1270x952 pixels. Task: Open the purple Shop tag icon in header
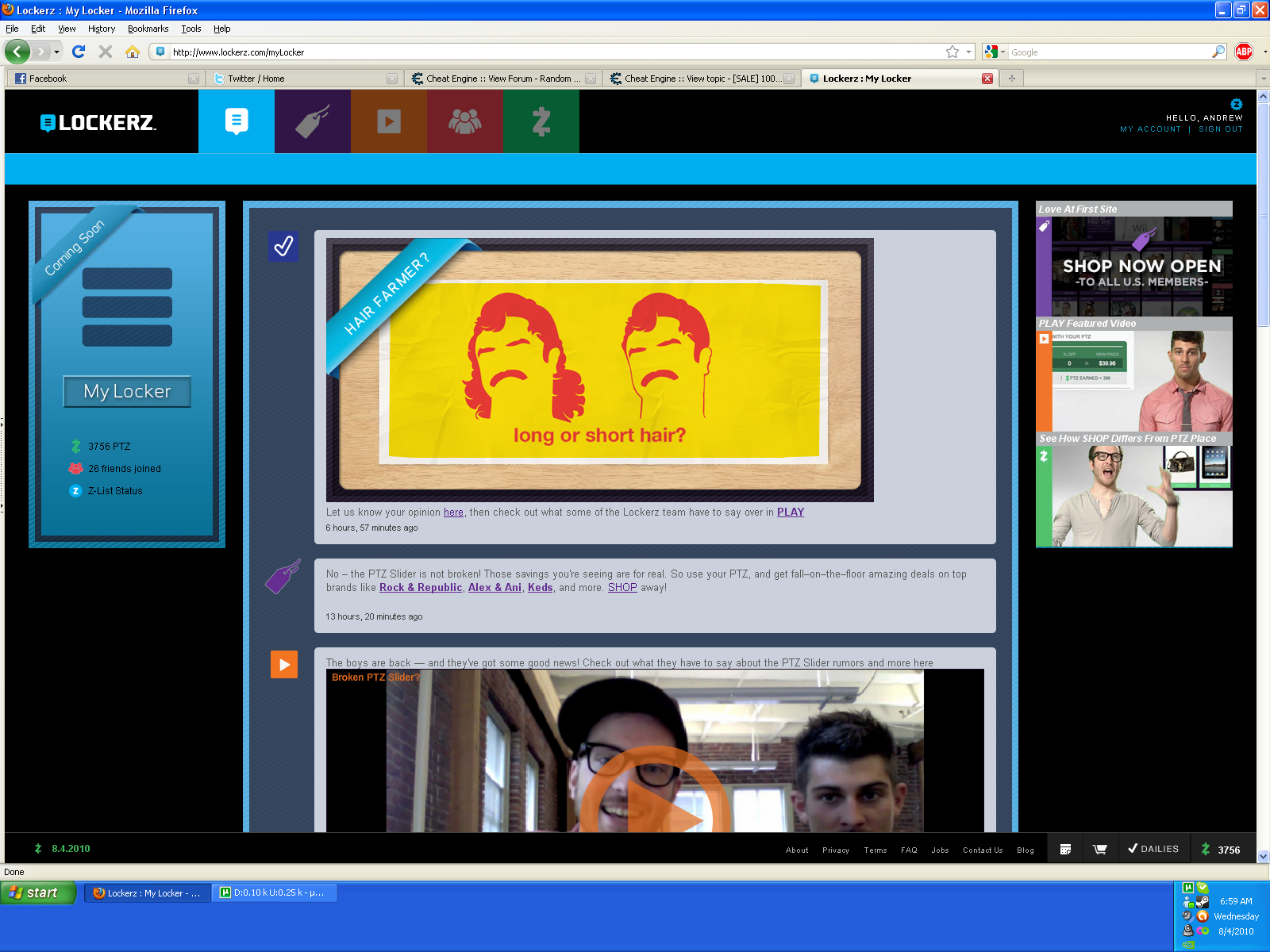312,121
